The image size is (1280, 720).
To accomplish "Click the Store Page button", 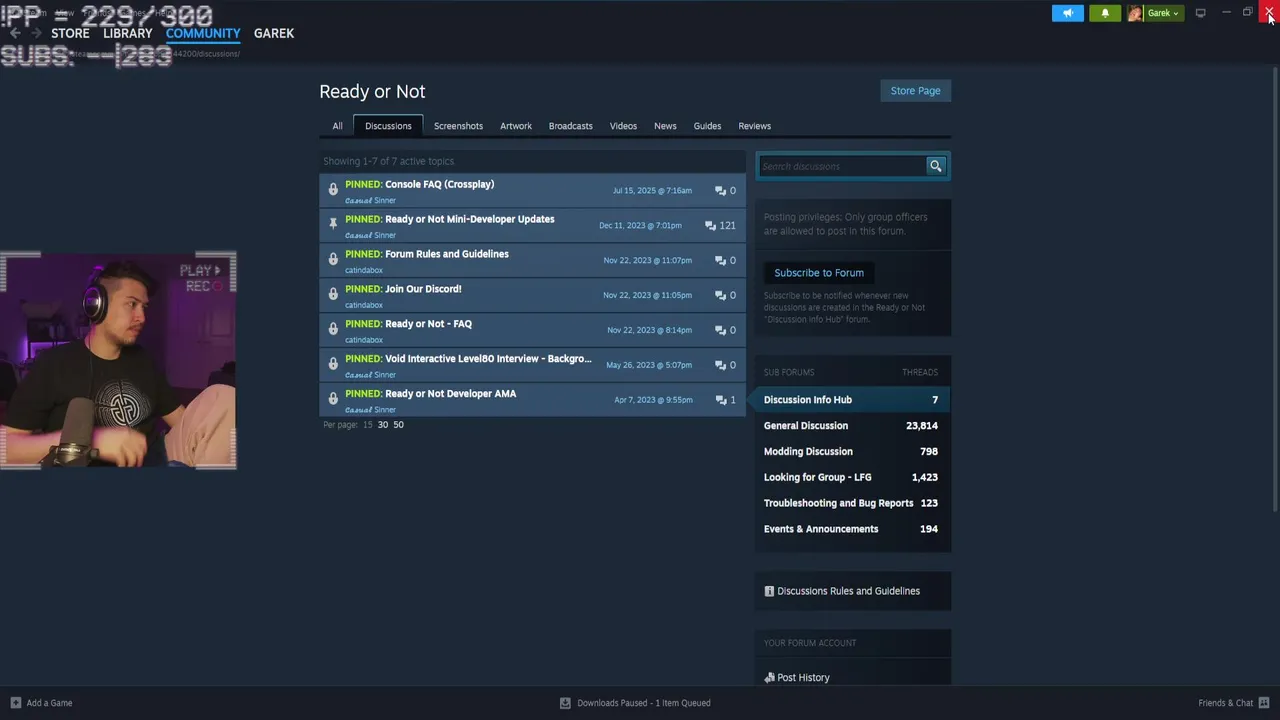I will click(915, 91).
